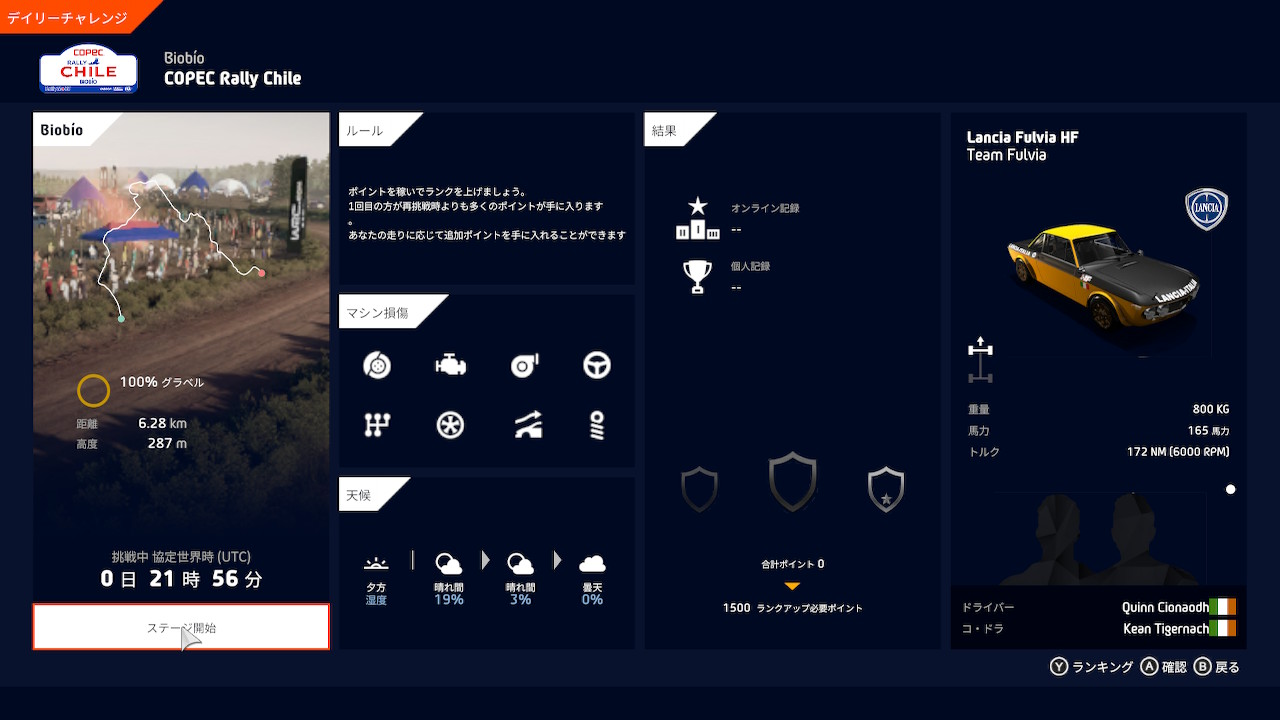Select the engine damage icon
Screen dimensions: 1280x720
pyautogui.click(x=450, y=366)
